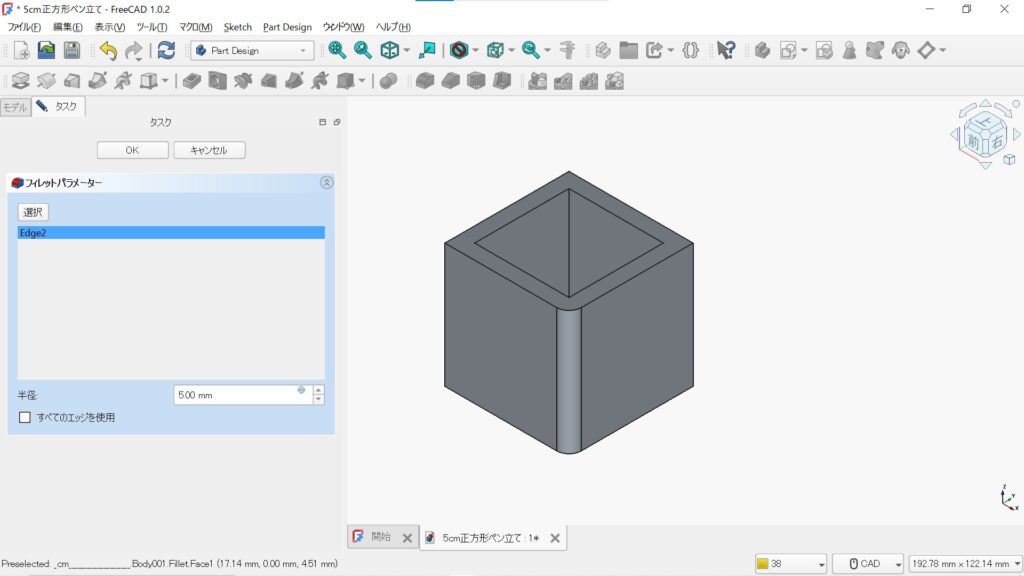
Task: Click the Measure caliper tool icon
Action: pyautogui.click(x=568, y=50)
